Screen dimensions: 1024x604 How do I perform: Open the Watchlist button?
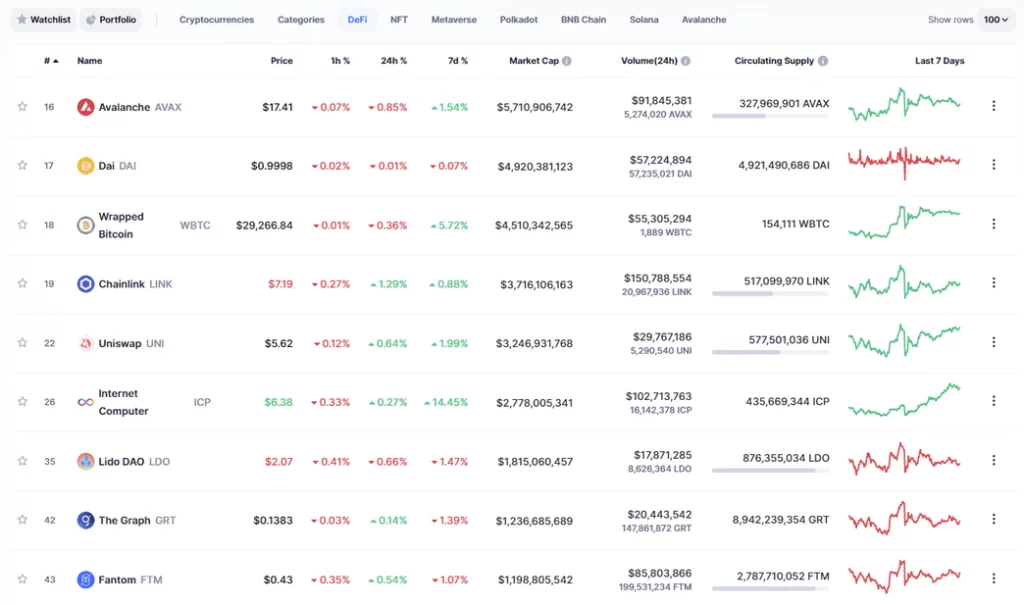[x=43, y=20]
